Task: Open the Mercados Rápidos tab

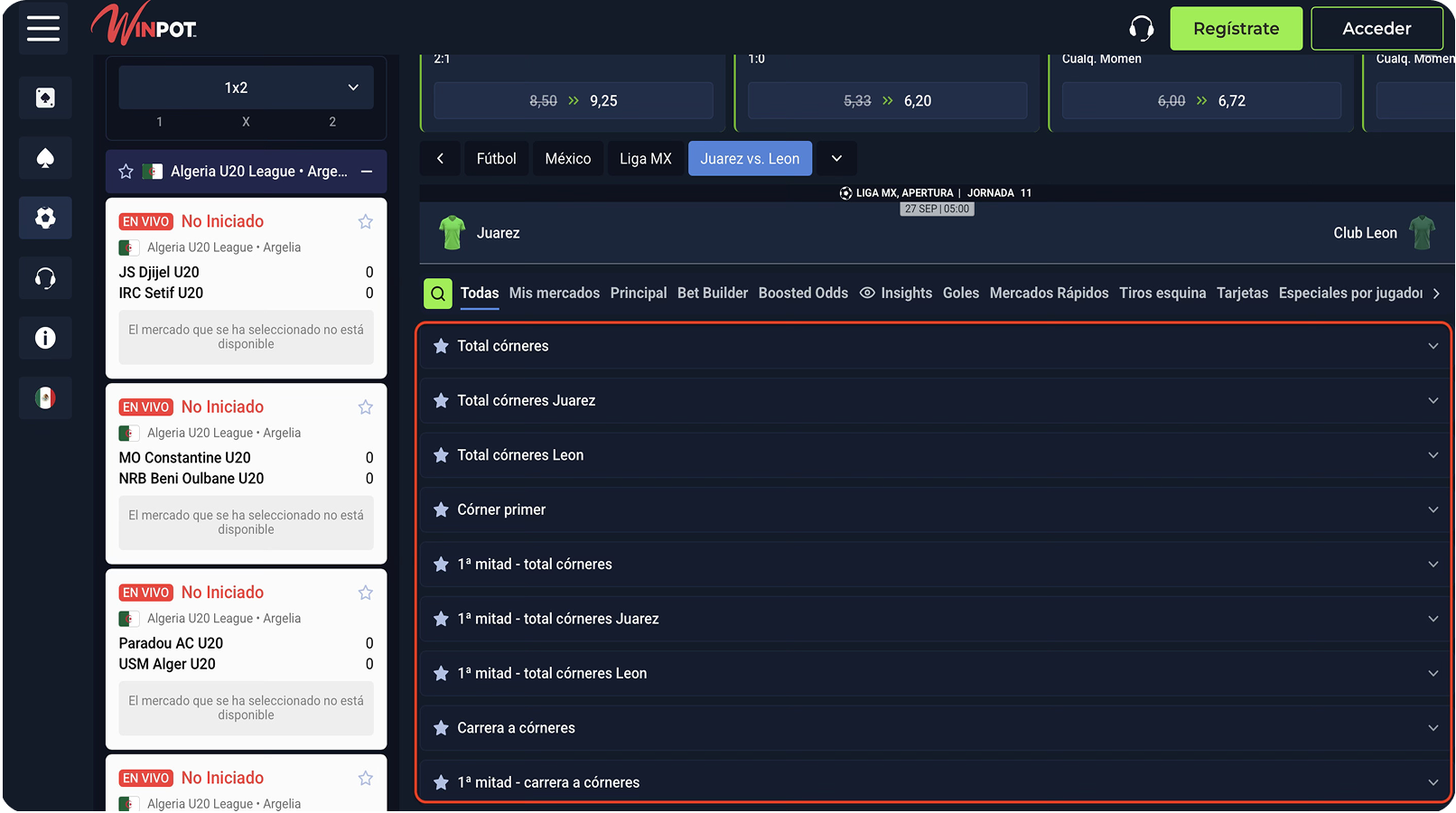Action: coord(1050,294)
